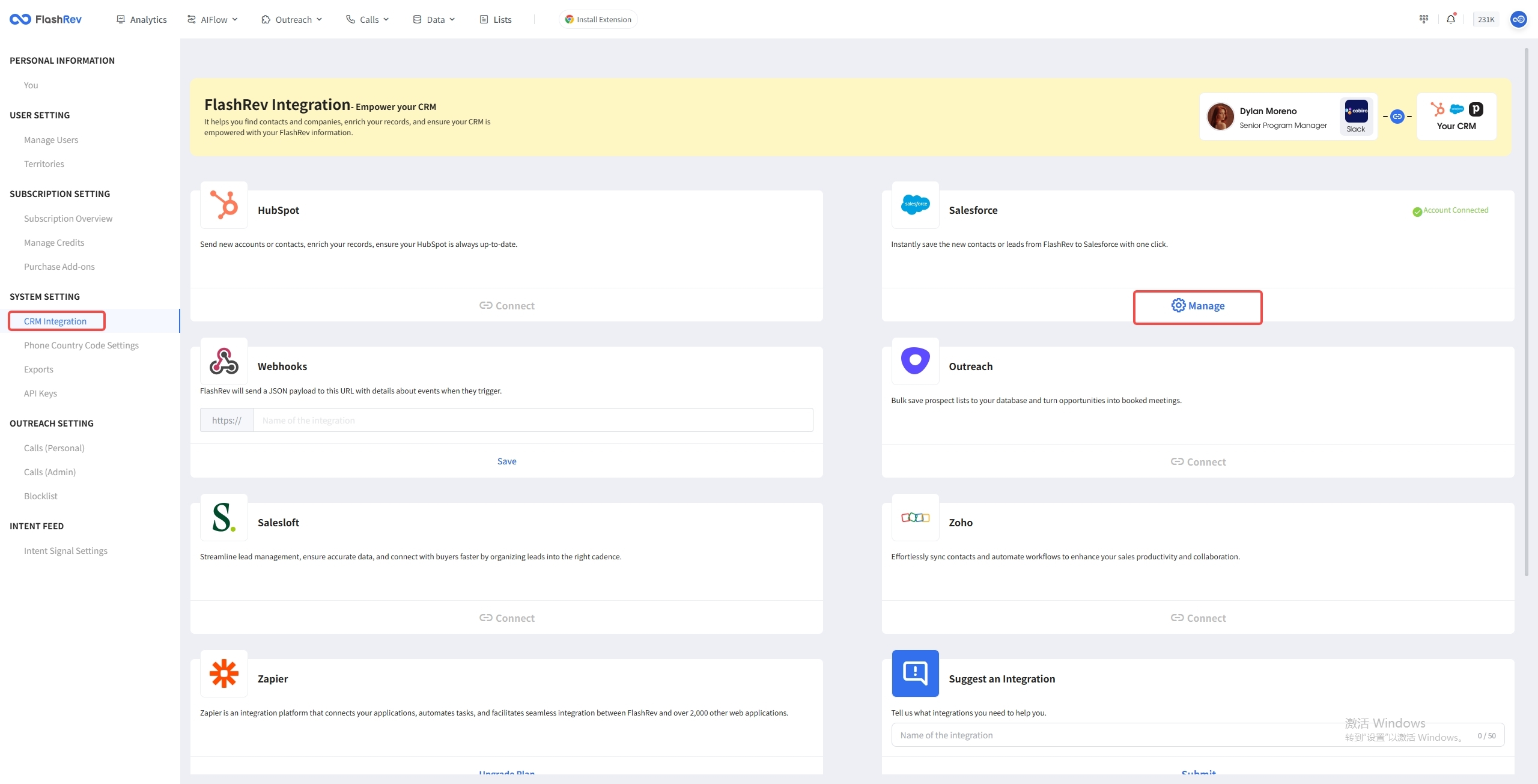Click the Webhooks URL input field

532,421
